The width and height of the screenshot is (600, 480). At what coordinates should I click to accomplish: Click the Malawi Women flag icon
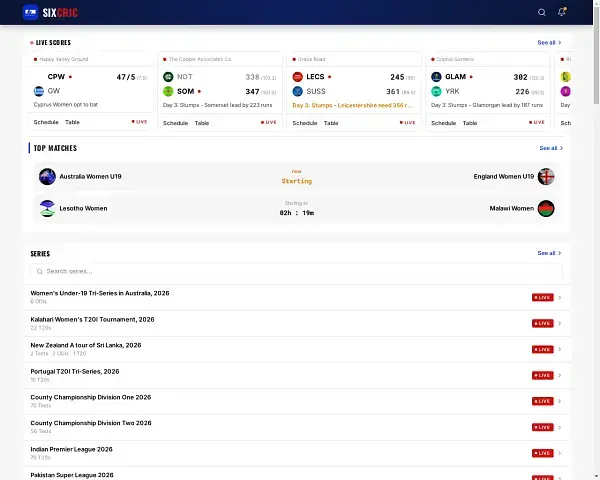(545, 209)
